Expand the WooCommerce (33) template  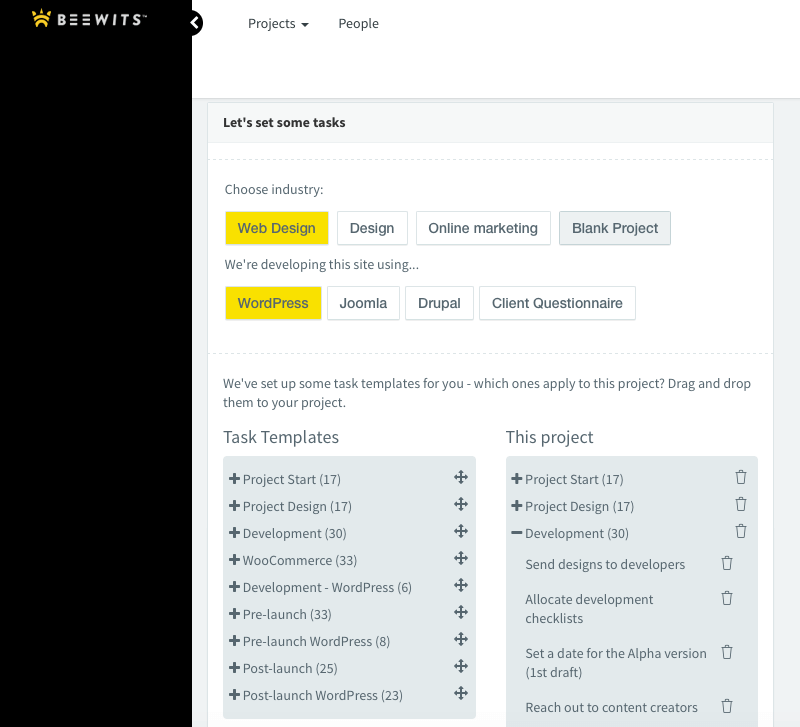[x=234, y=560]
